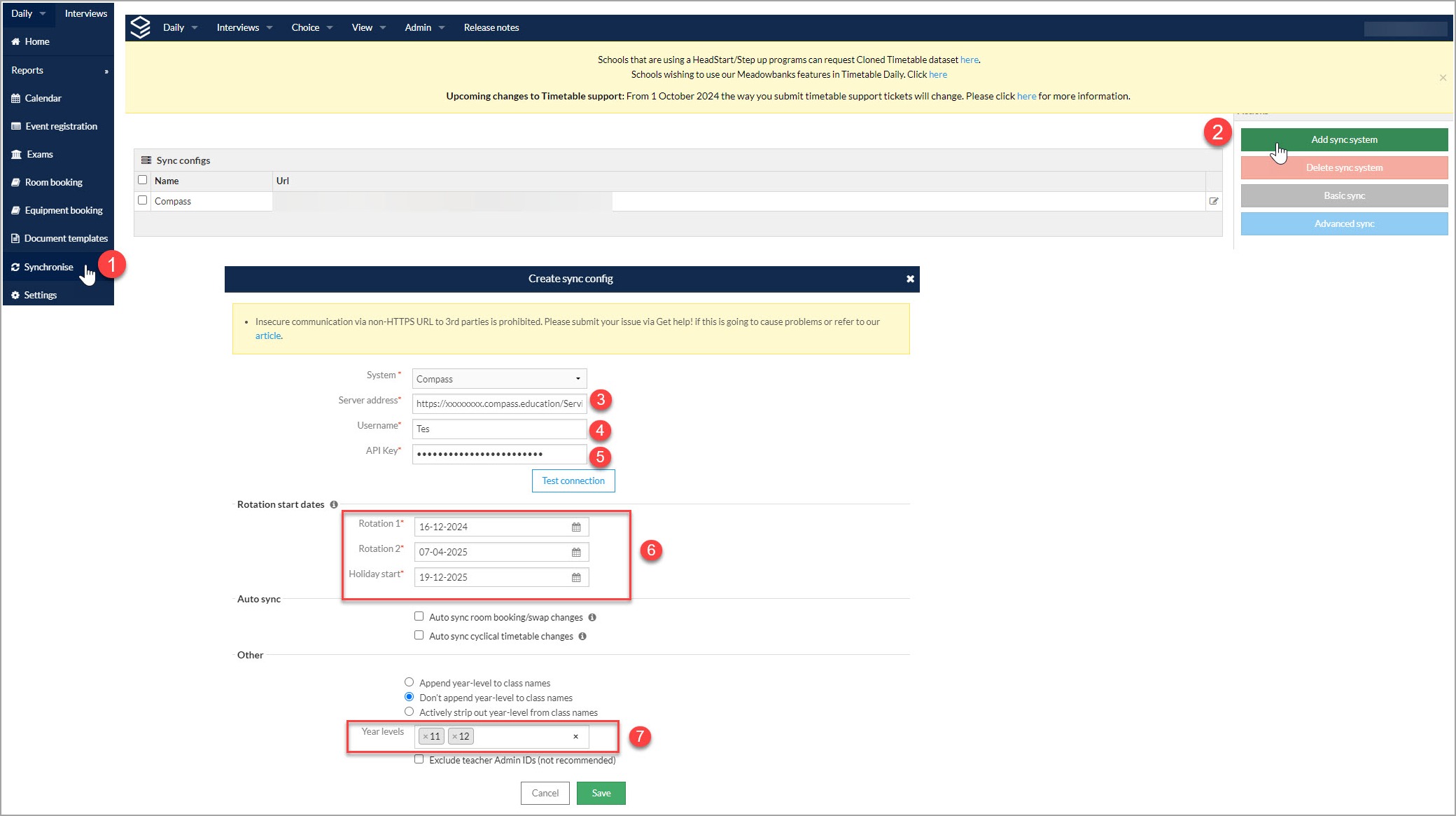The height and width of the screenshot is (816, 1456).
Task: Click info icon beside Auto sync cyclical changes
Action: [x=582, y=636]
